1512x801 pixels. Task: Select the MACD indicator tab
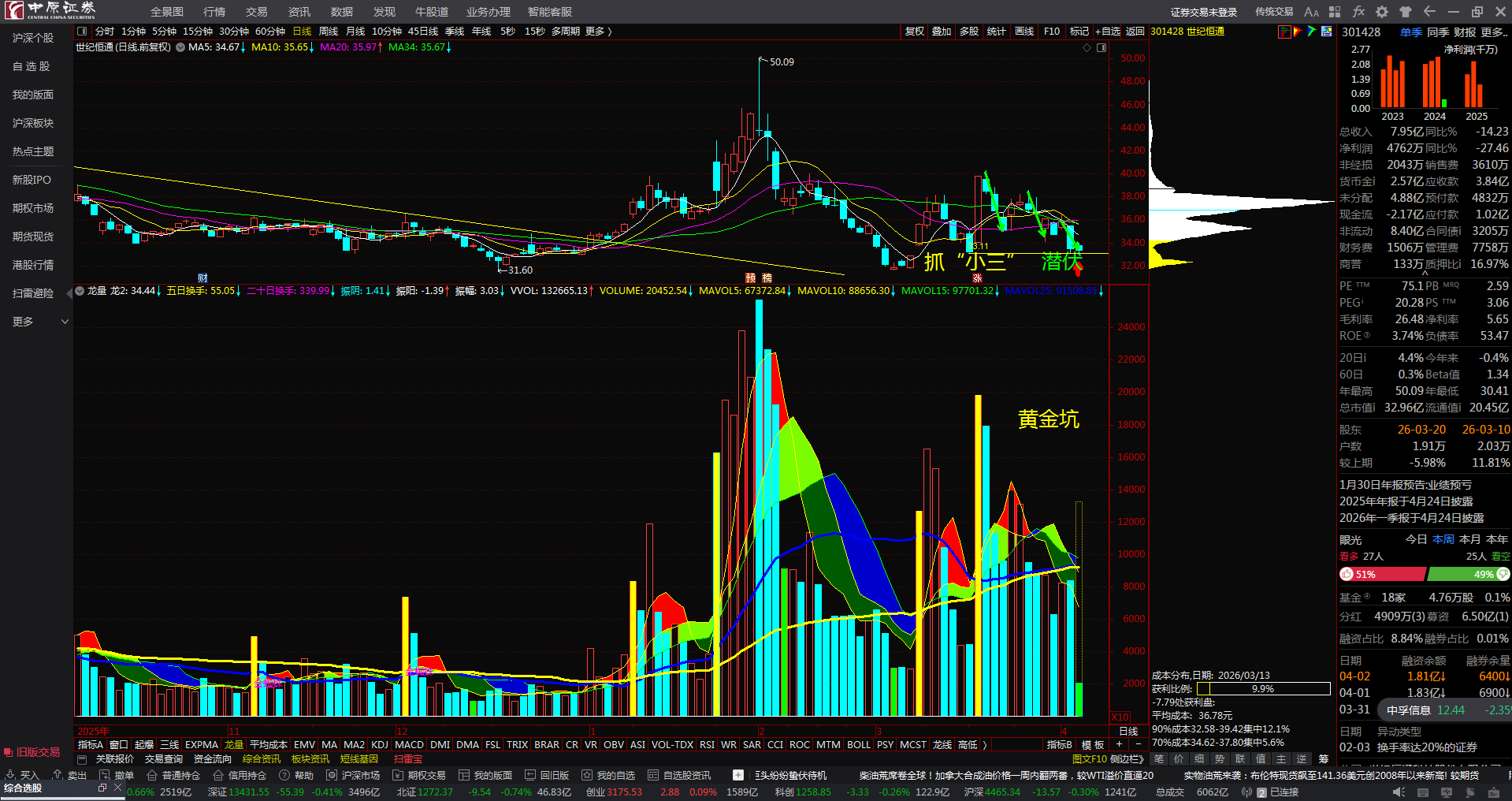pyautogui.click(x=410, y=745)
